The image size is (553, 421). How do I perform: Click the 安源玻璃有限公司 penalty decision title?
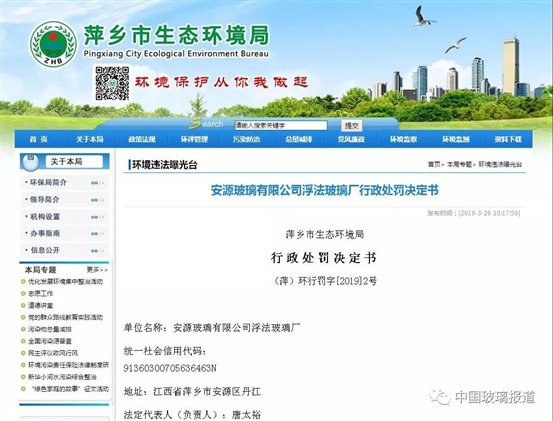click(x=324, y=190)
